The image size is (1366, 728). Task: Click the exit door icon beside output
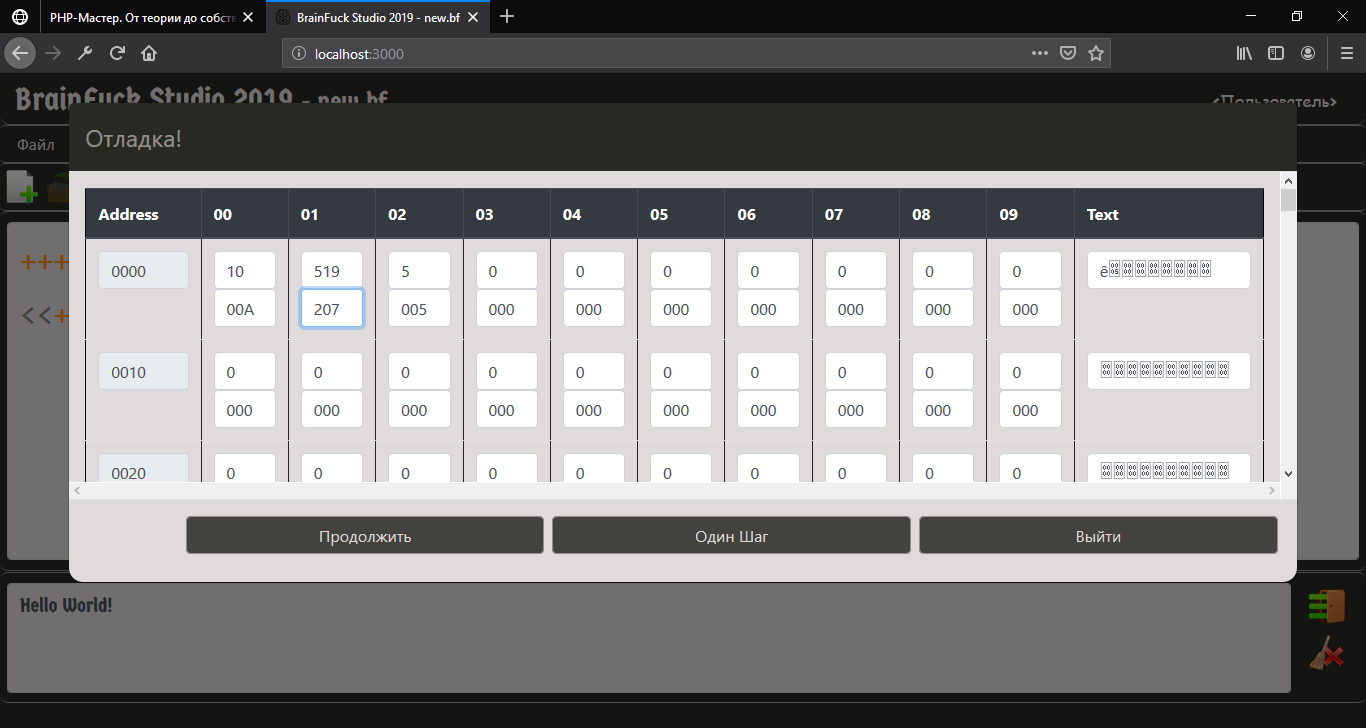(1326, 606)
